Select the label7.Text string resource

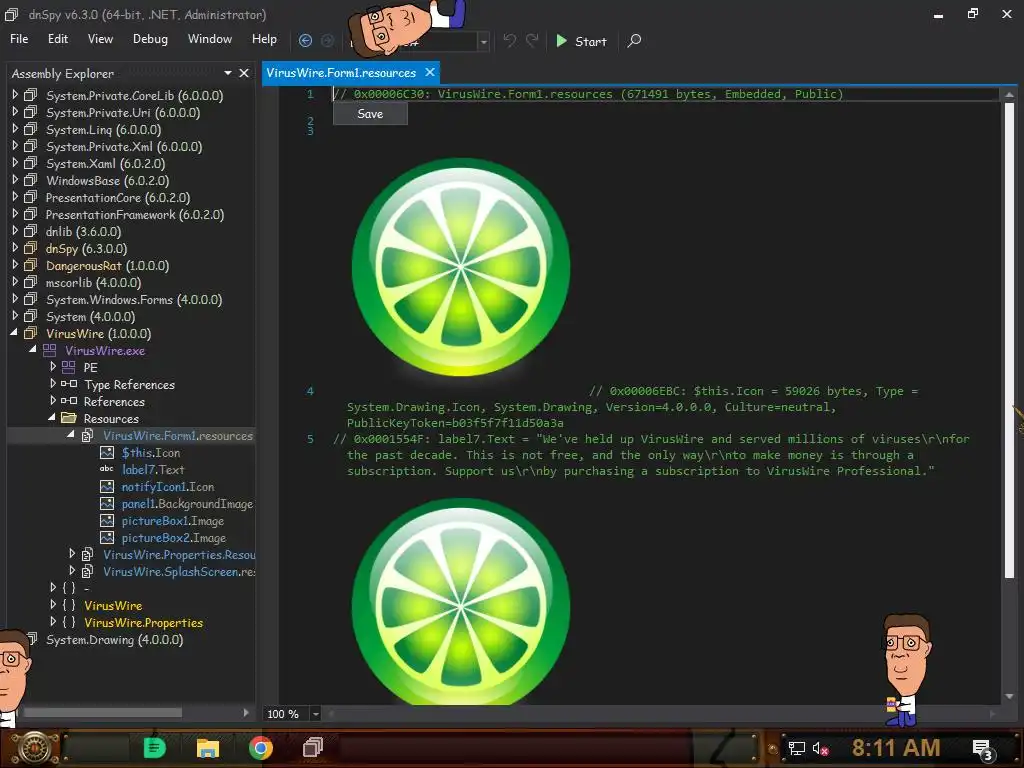(153, 470)
